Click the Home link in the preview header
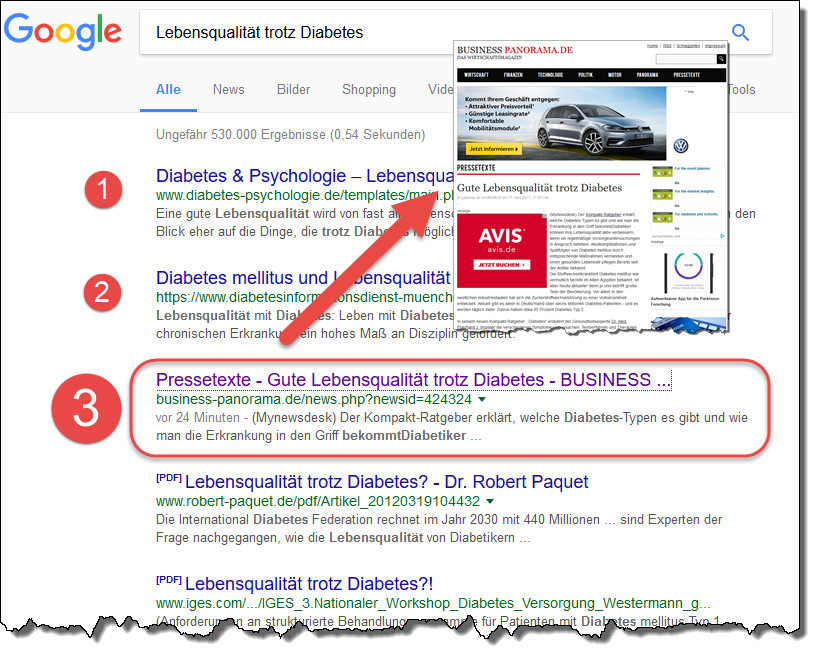Screen dimensions: 815x660 click(x=652, y=46)
